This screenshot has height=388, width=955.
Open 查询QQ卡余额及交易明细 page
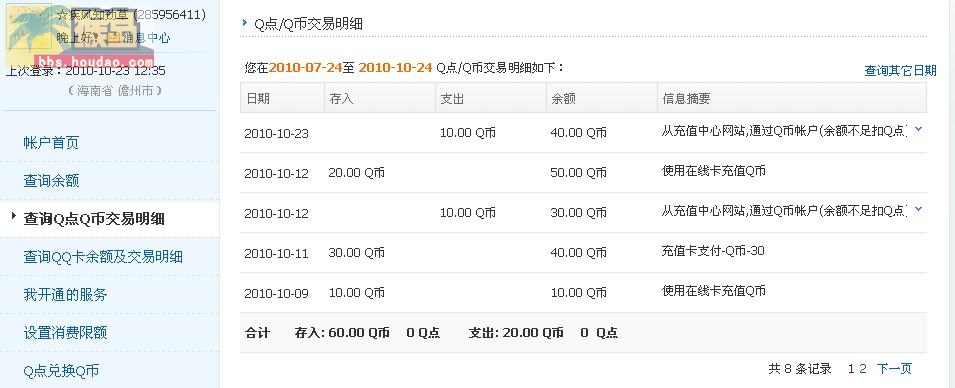click(x=103, y=256)
